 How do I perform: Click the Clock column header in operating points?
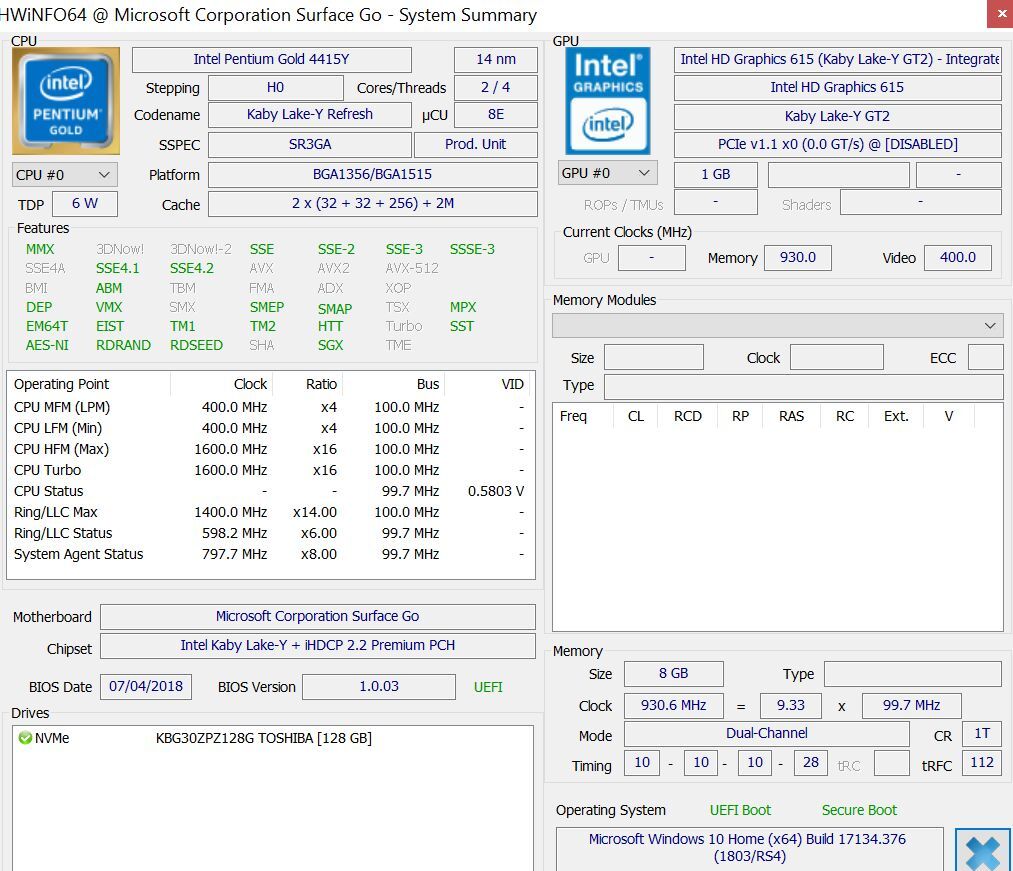pyautogui.click(x=250, y=384)
